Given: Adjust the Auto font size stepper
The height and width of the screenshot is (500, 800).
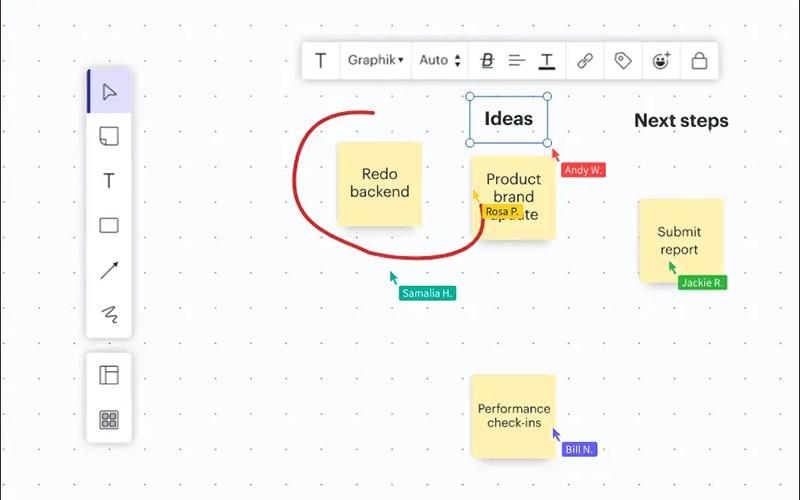Looking at the screenshot, I should pyautogui.click(x=440, y=60).
